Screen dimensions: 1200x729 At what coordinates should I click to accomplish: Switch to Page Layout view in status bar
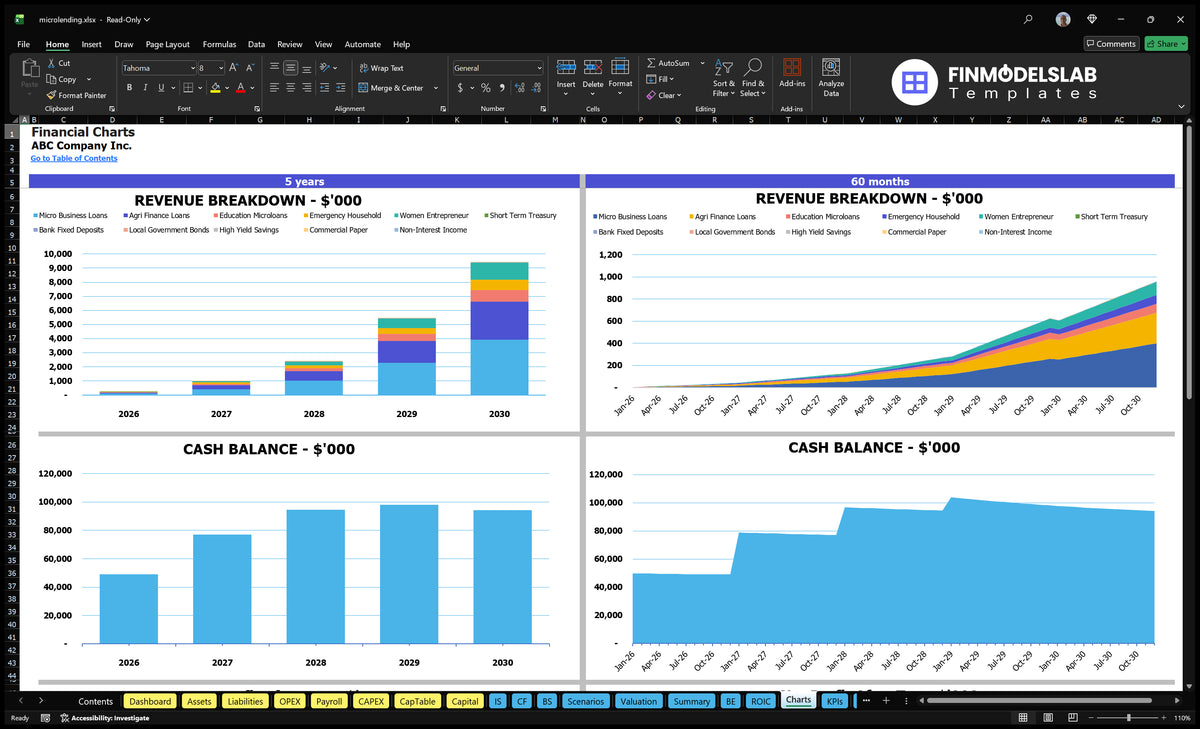pyautogui.click(x=1046, y=718)
